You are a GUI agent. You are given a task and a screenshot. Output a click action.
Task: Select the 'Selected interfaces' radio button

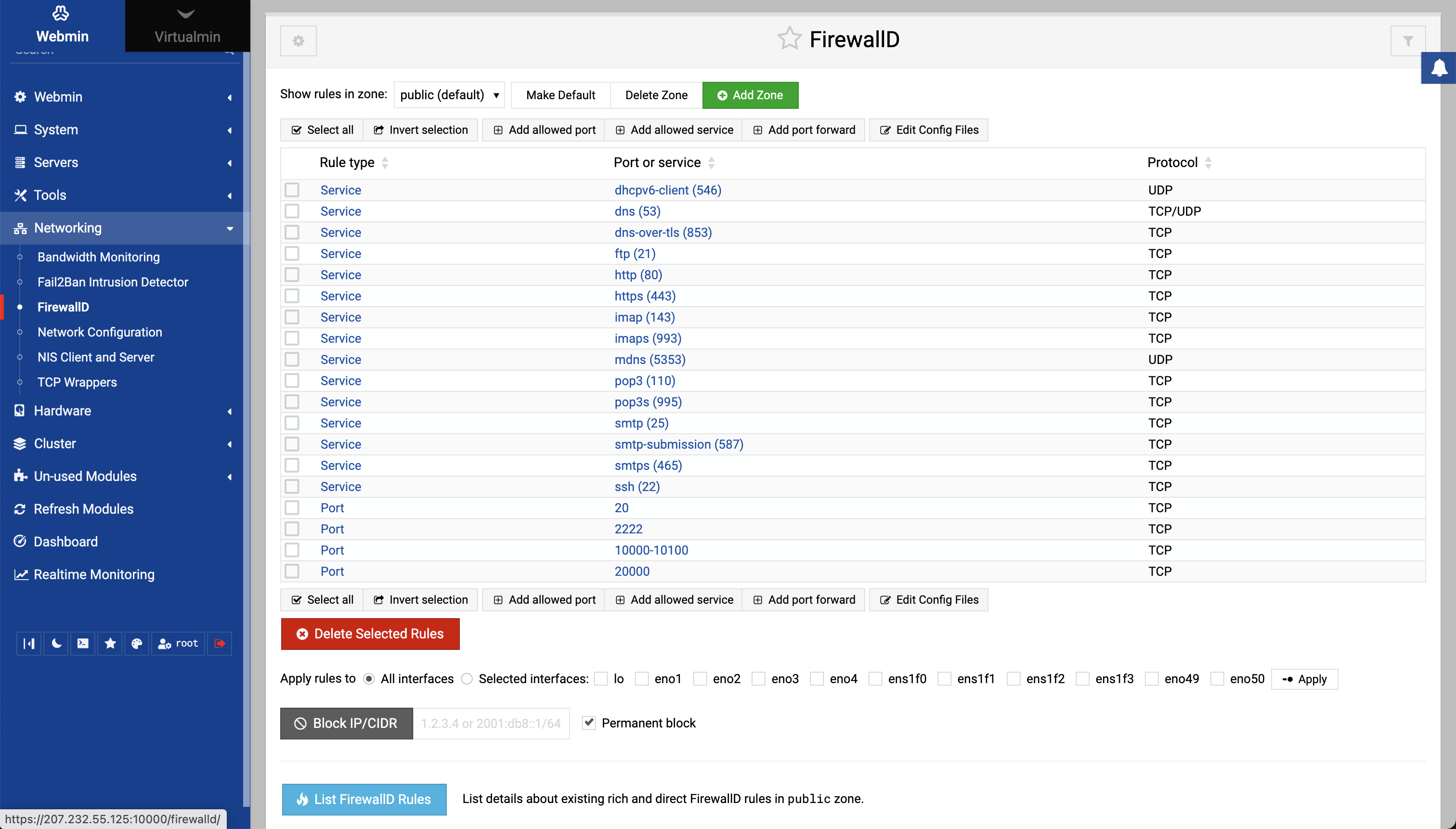click(x=467, y=679)
